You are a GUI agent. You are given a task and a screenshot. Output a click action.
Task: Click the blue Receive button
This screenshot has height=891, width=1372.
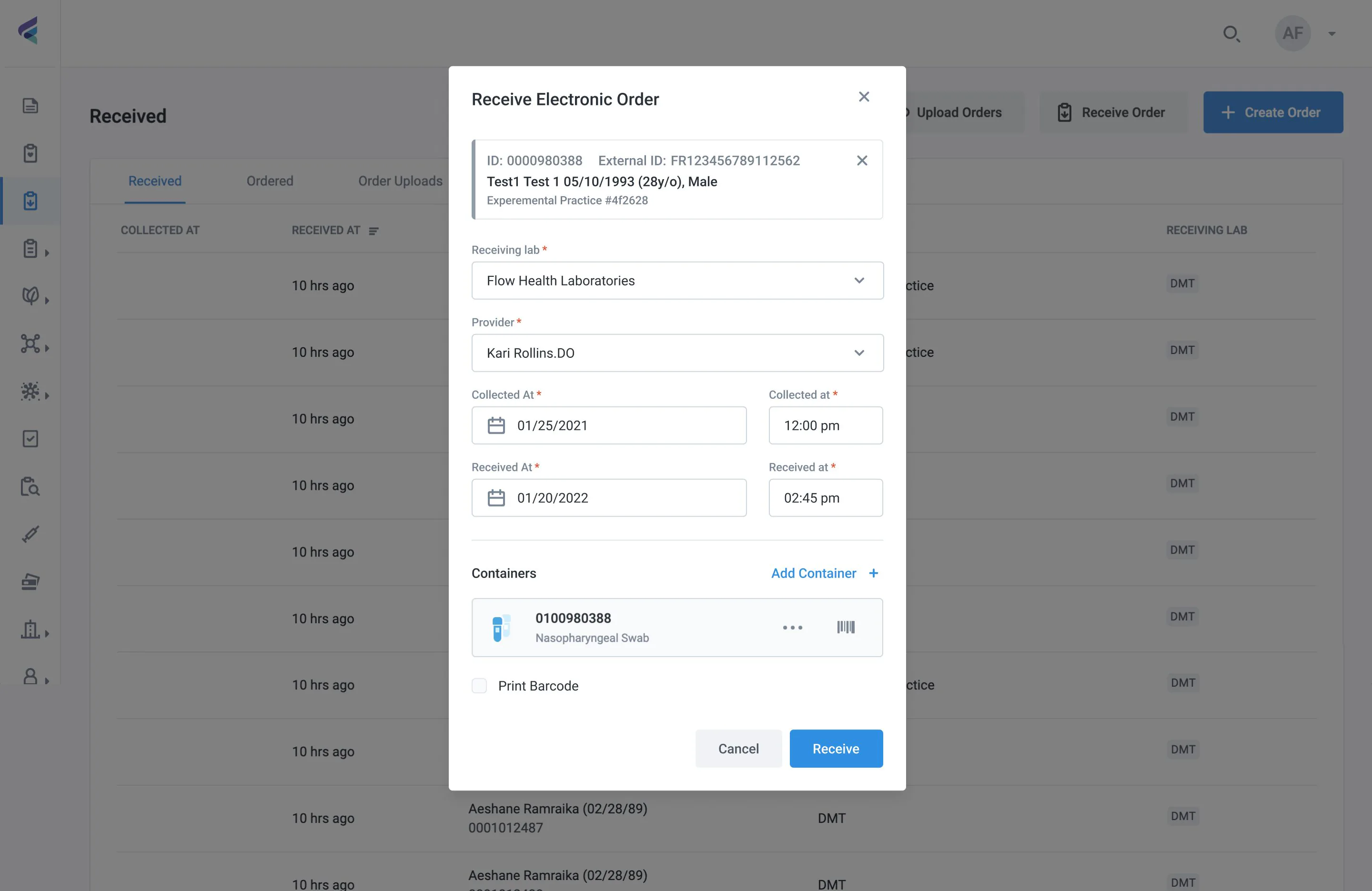pos(836,749)
